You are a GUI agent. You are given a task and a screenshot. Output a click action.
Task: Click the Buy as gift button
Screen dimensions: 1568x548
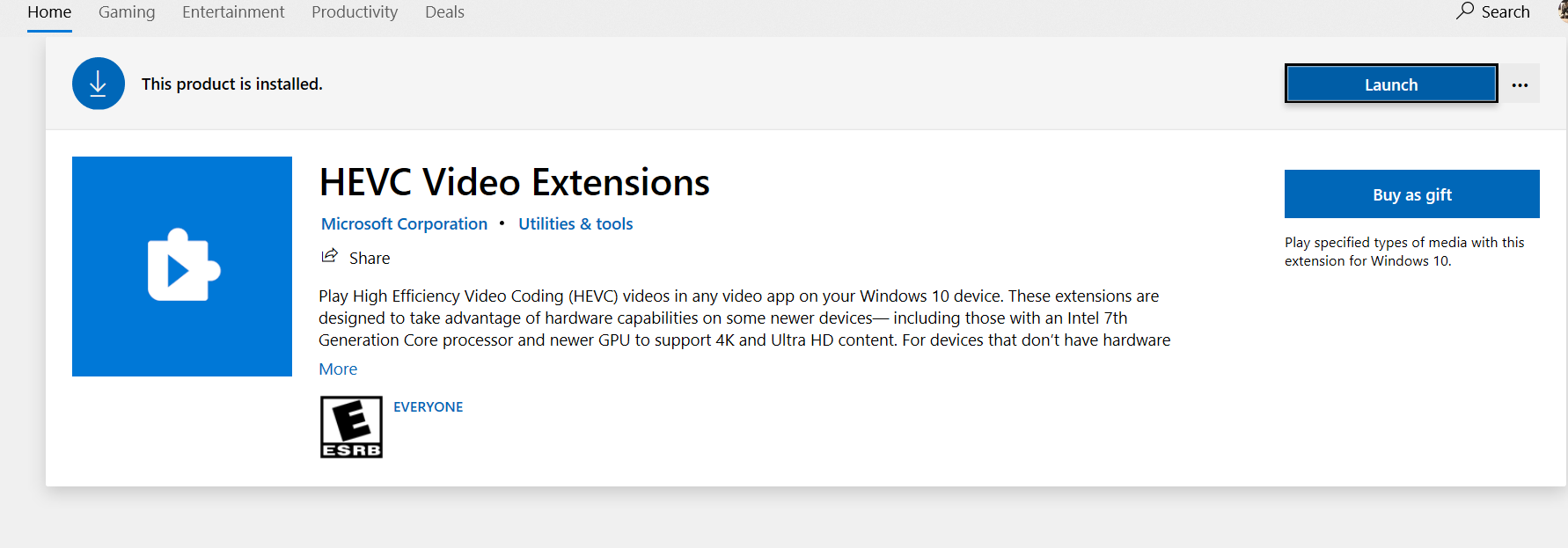point(1411,194)
